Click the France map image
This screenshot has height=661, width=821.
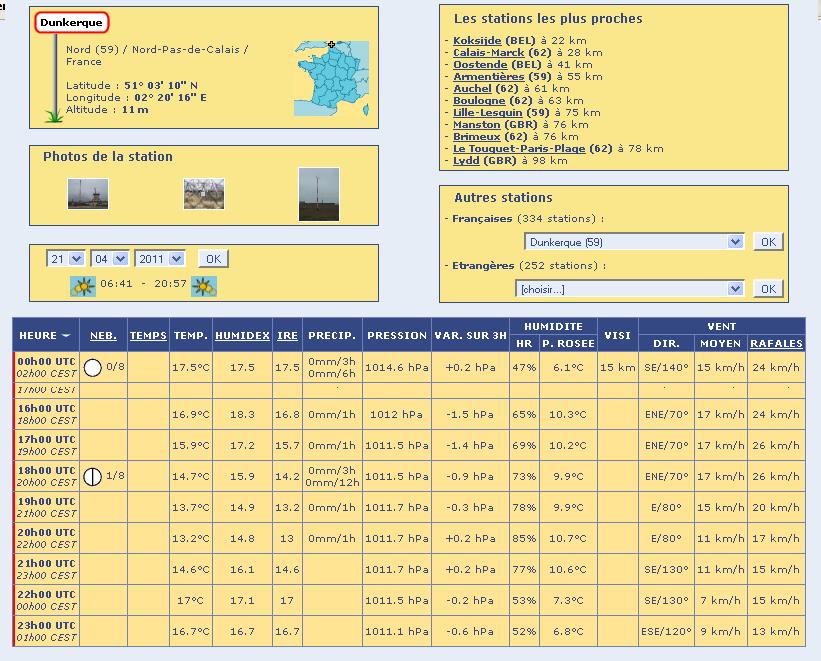tap(331, 78)
